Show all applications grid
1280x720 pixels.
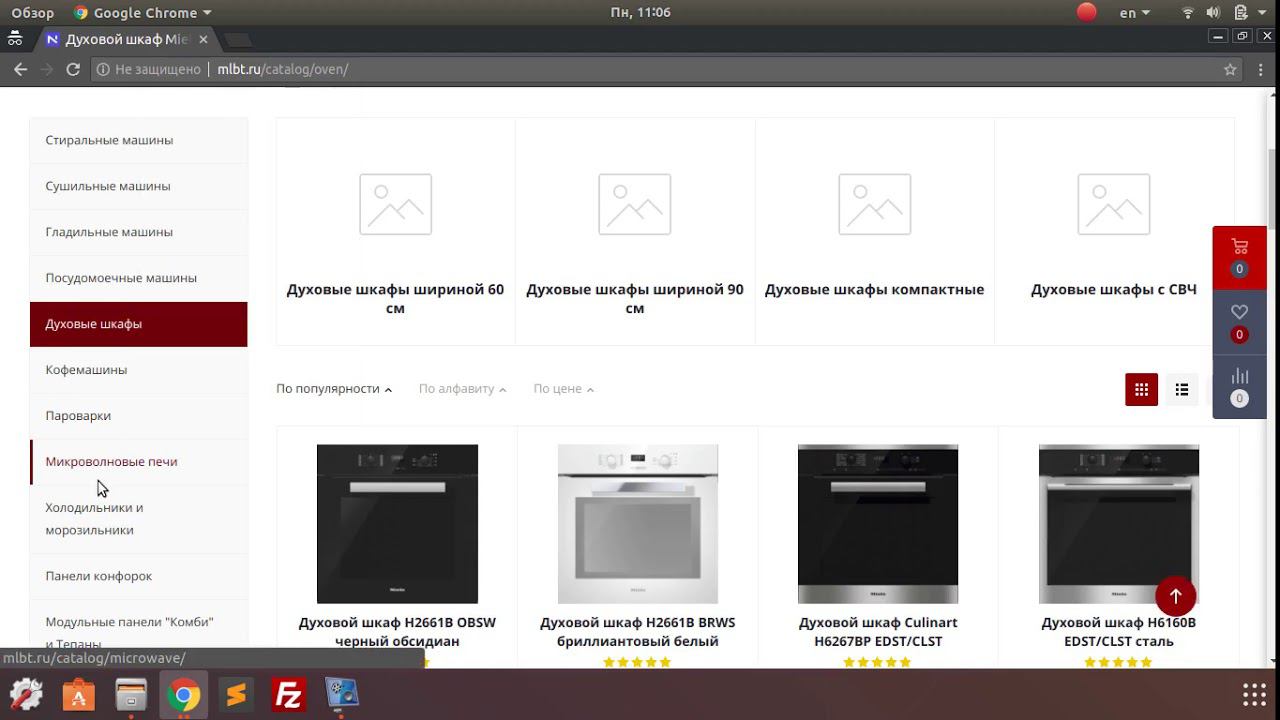[1254, 694]
